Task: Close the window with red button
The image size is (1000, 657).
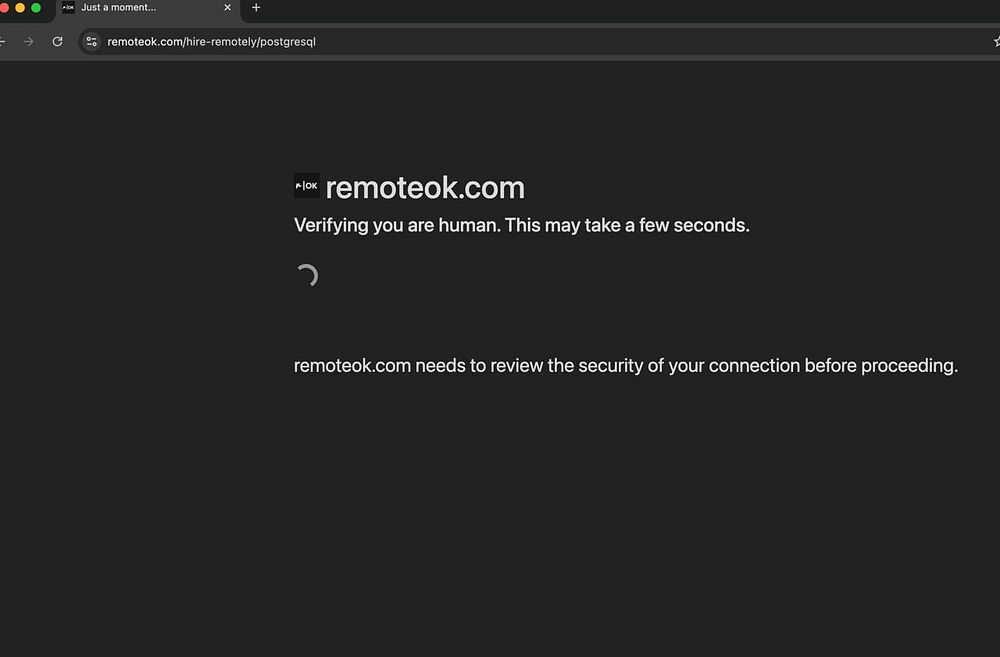Action: click(4, 8)
